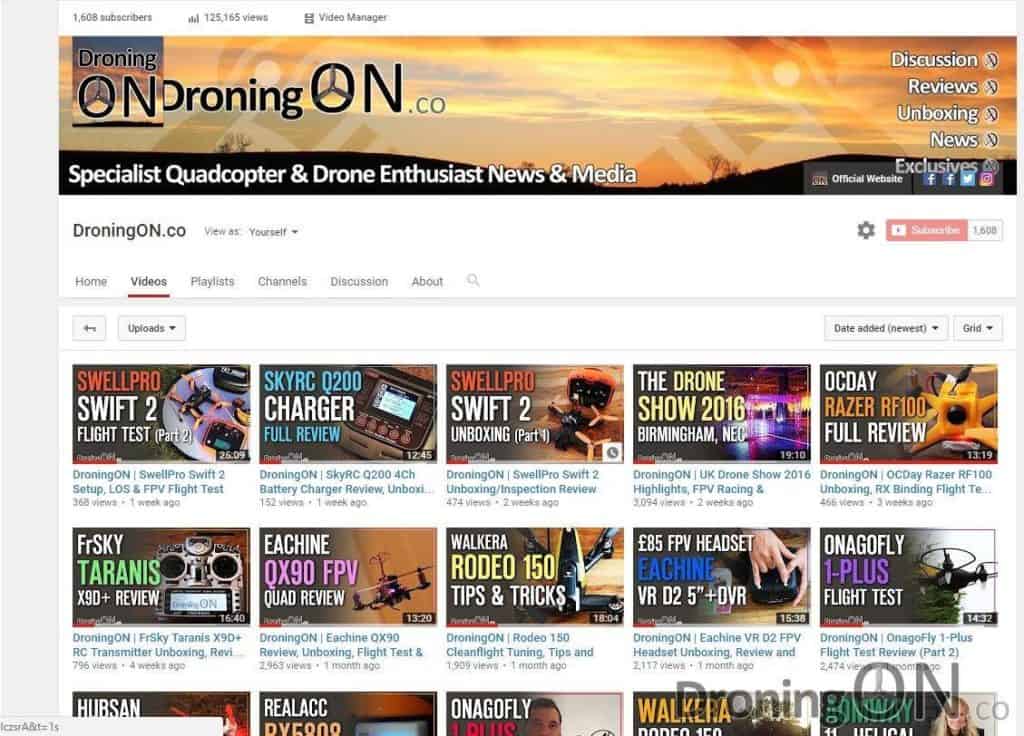Click the DroningON channel avatar logo
1024x736 pixels.
(x=118, y=82)
